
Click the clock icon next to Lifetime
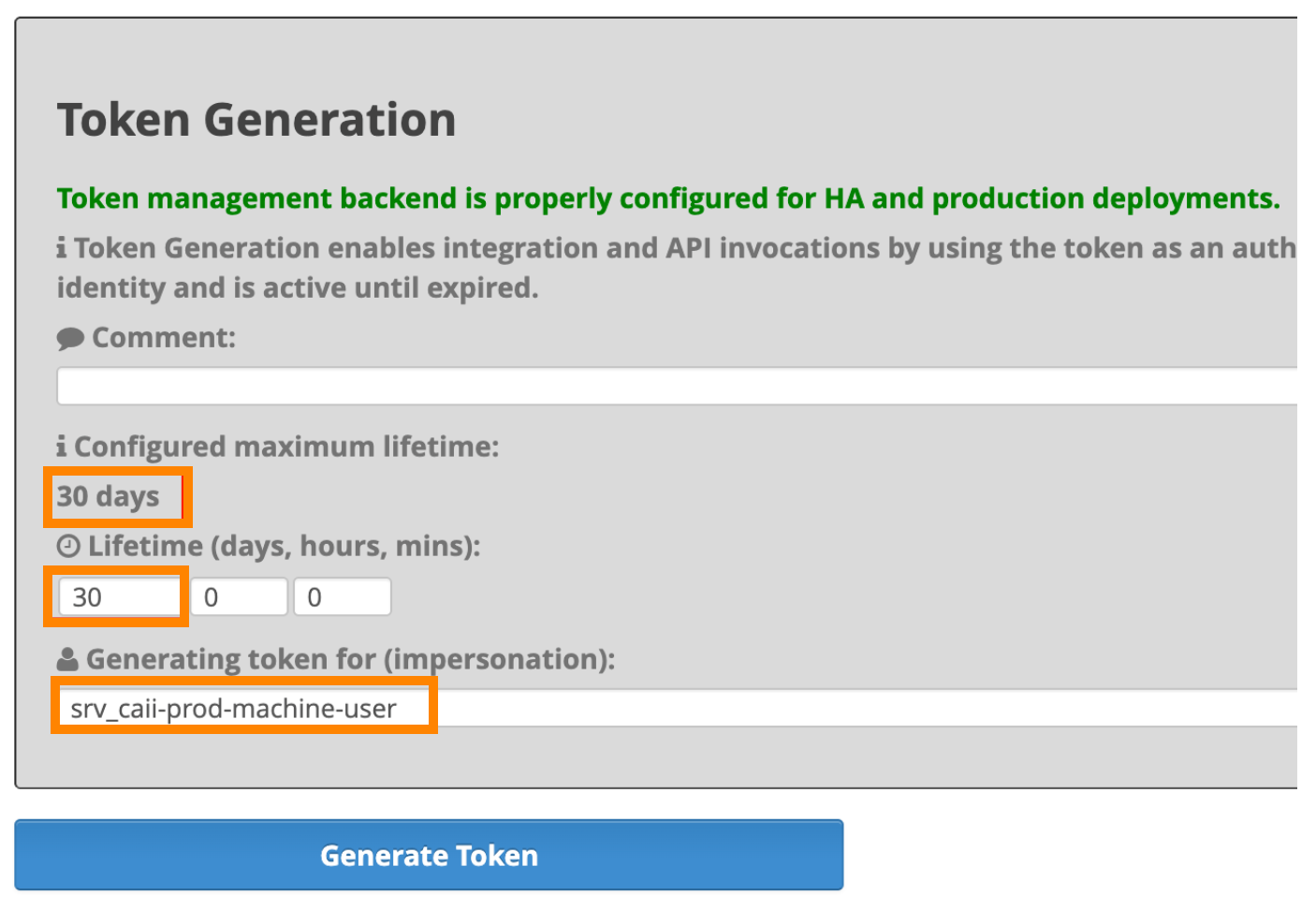pos(68,546)
